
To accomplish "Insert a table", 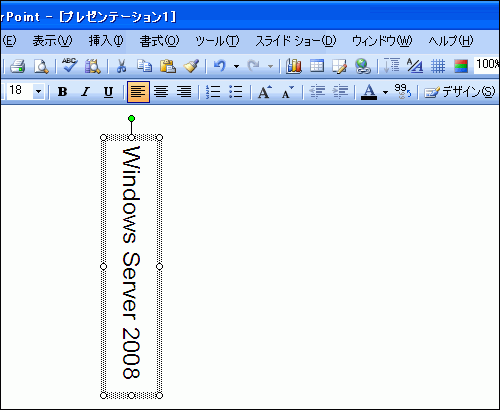I will pos(317,66).
